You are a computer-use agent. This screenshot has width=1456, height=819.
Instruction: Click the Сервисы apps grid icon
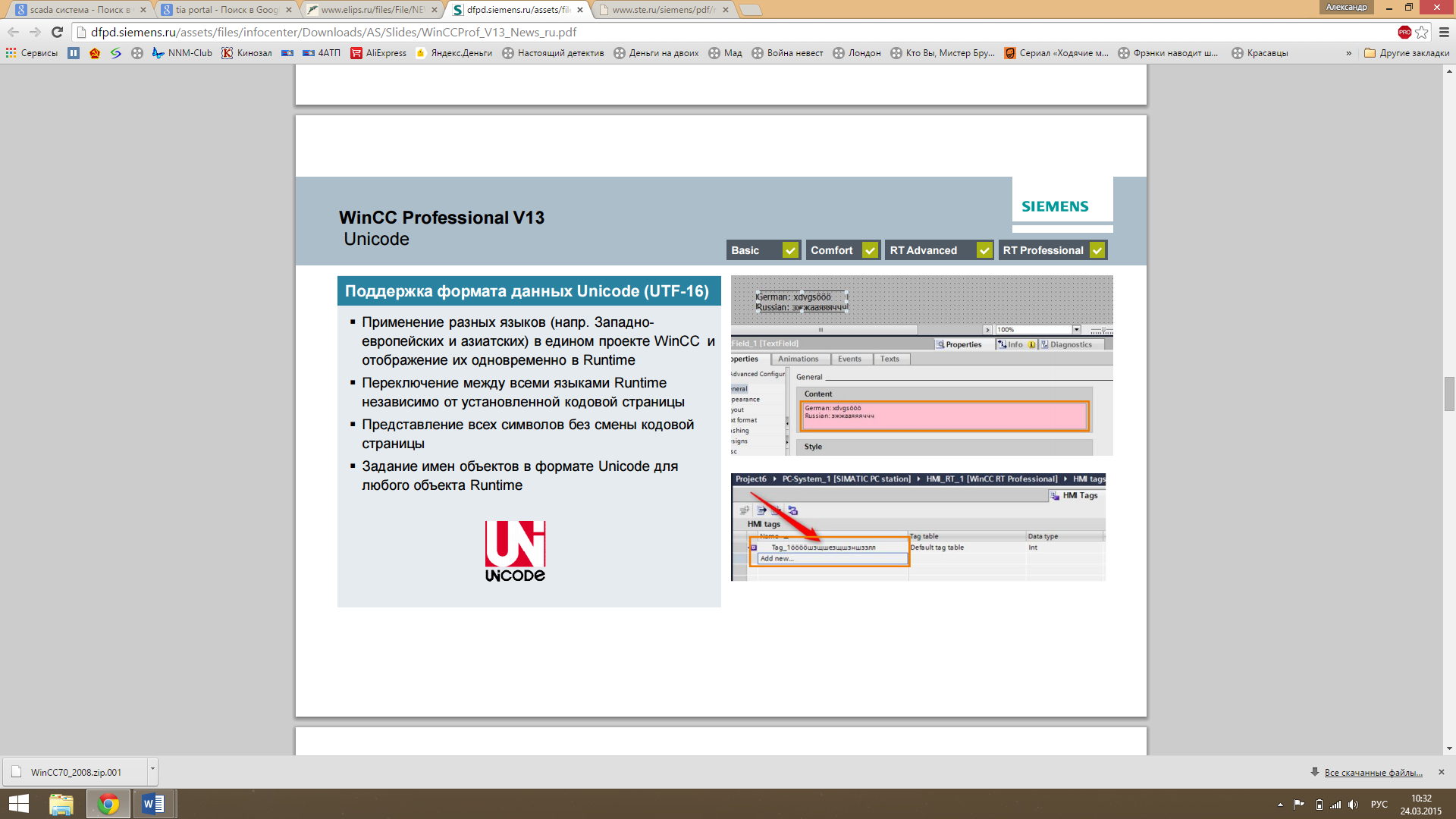pyautogui.click(x=11, y=53)
